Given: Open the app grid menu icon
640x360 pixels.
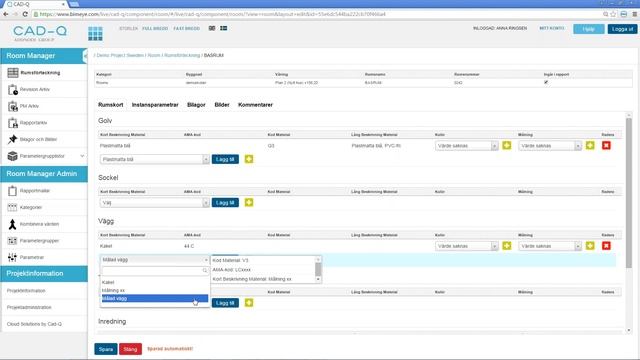Looking at the screenshot, I should click(95, 33).
